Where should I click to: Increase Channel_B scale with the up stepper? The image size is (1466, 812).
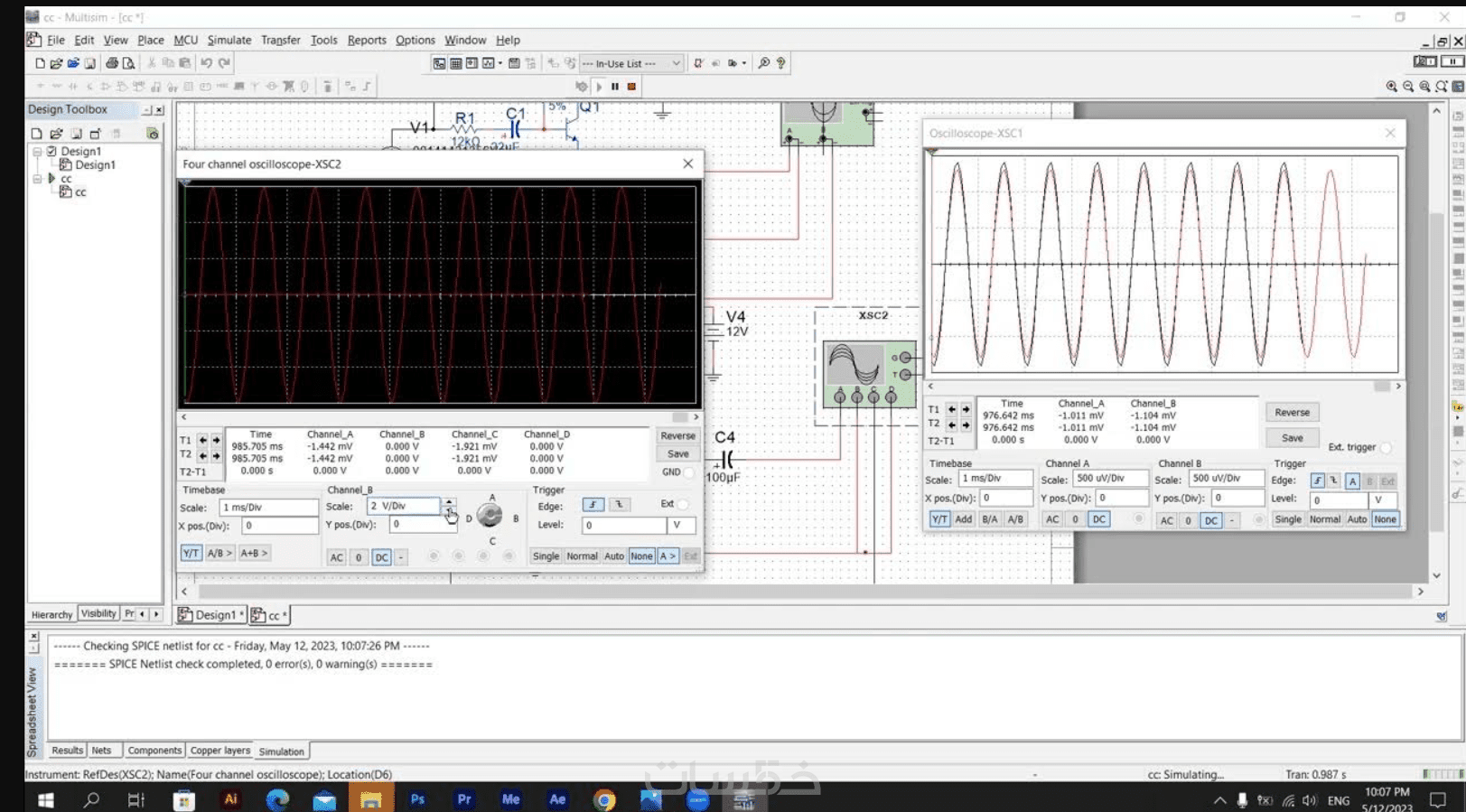449,501
